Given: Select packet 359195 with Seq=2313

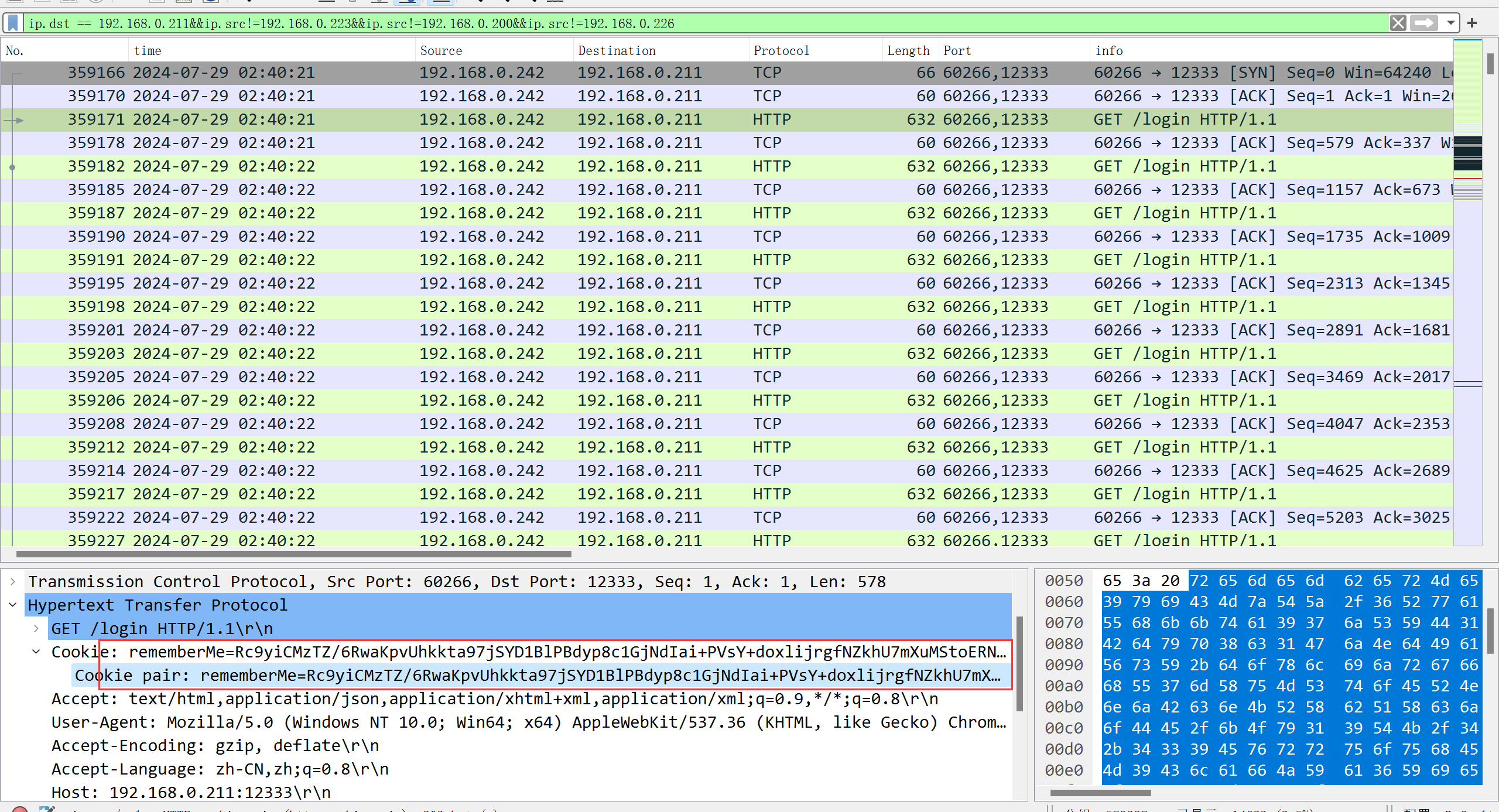Looking at the screenshot, I should point(727,283).
